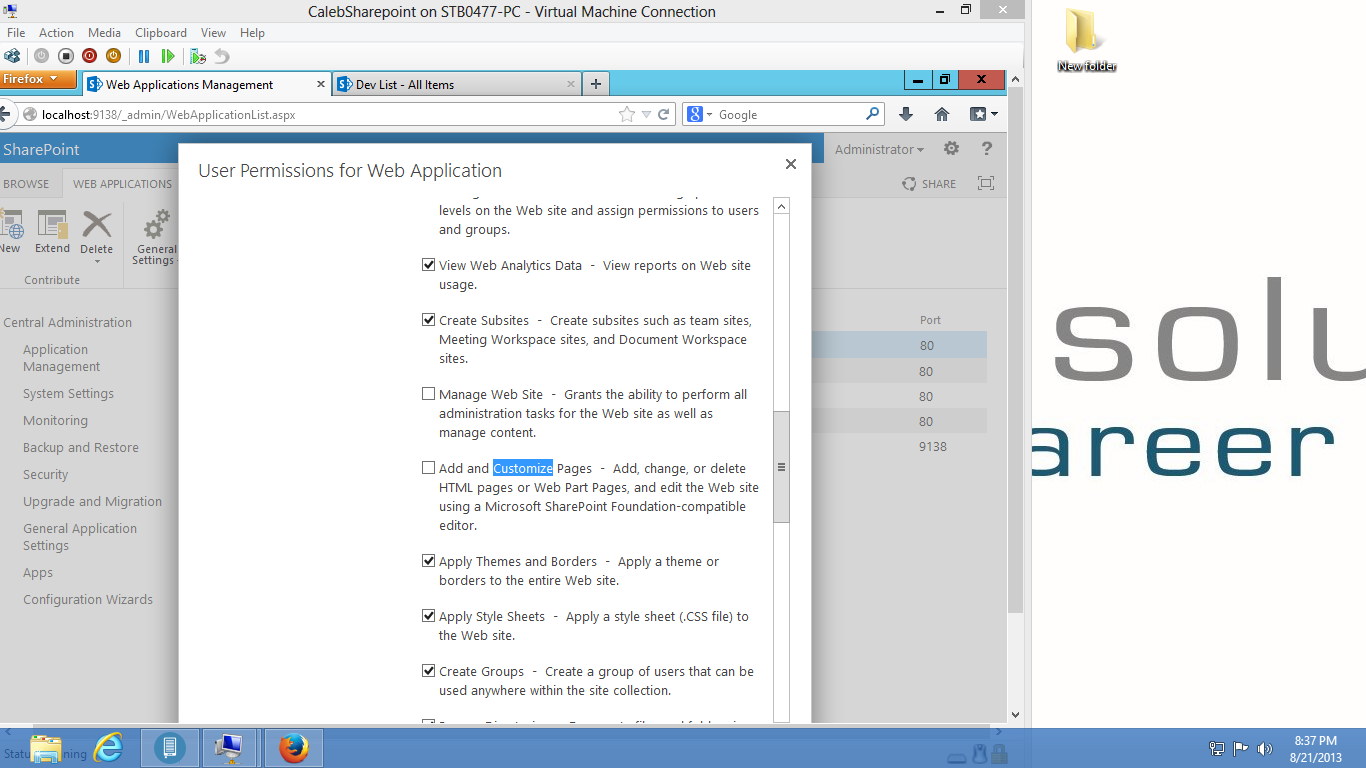Viewport: 1366px width, 768px height.
Task: Switch to Firefox in the taskbar
Action: pos(294,747)
